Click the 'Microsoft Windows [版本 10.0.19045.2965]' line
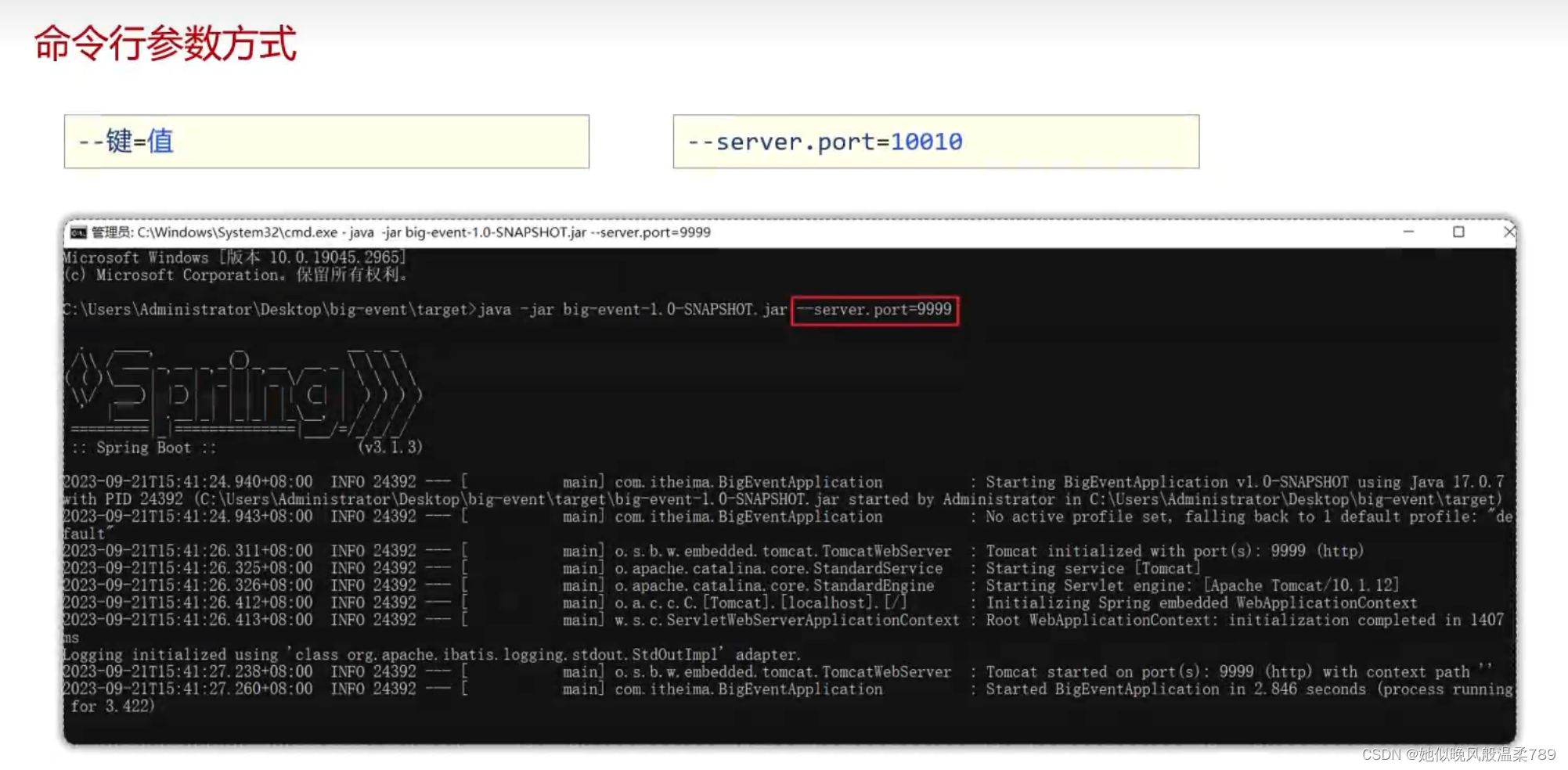Screen dimensions: 1568x770 [234, 257]
